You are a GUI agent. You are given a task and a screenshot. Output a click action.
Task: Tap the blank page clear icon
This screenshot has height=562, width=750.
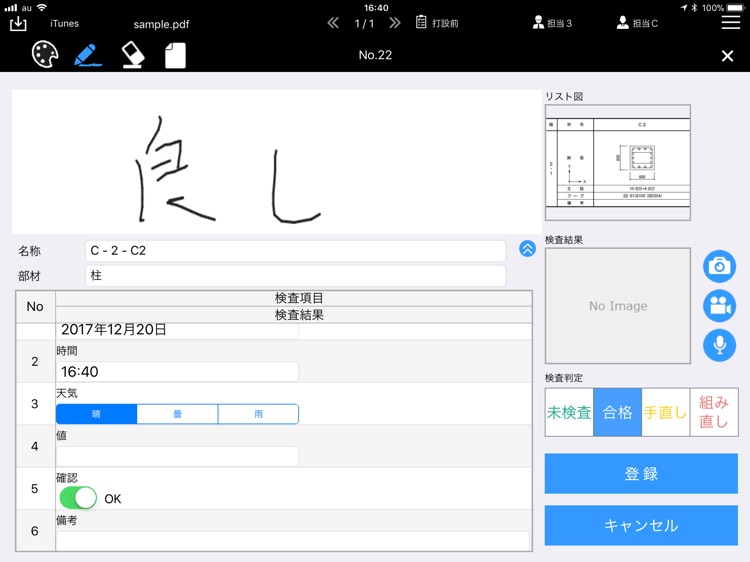[x=175, y=55]
